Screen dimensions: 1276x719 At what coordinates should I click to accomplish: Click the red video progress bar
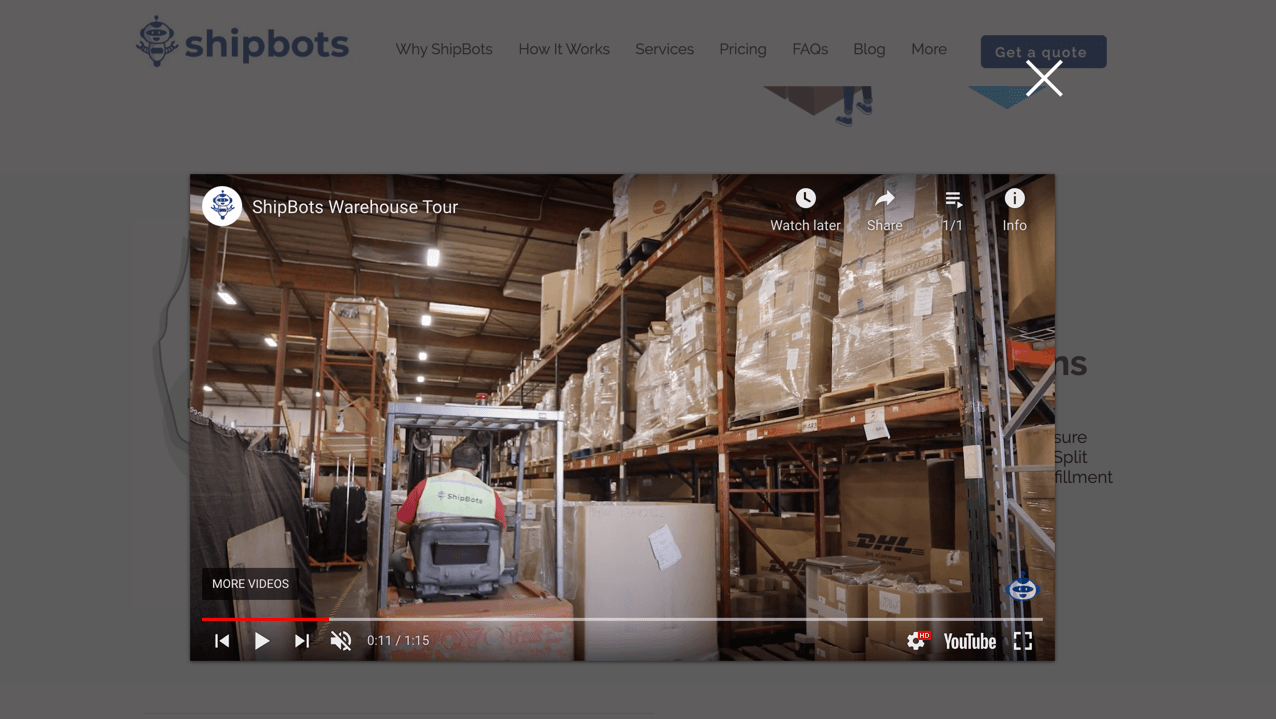point(265,619)
